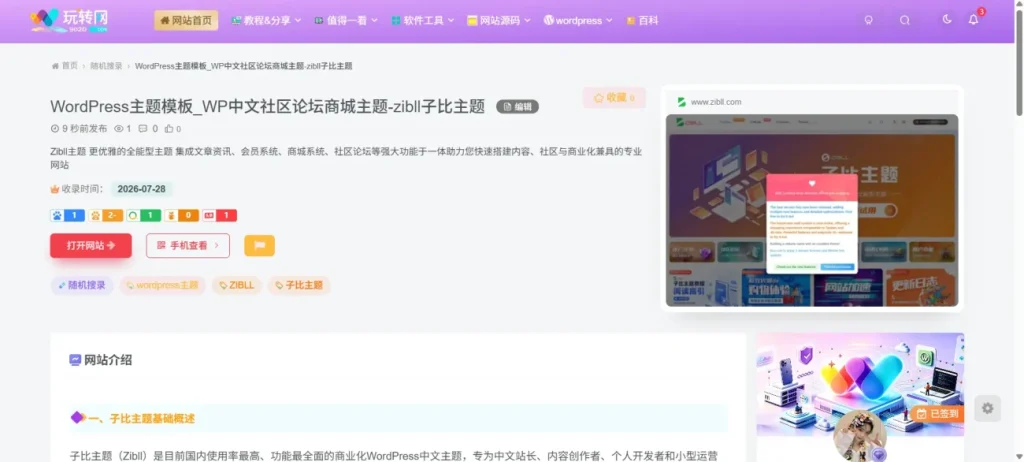Click the lightbulb icon in the header
The height and width of the screenshot is (462, 1024).
(x=869, y=20)
